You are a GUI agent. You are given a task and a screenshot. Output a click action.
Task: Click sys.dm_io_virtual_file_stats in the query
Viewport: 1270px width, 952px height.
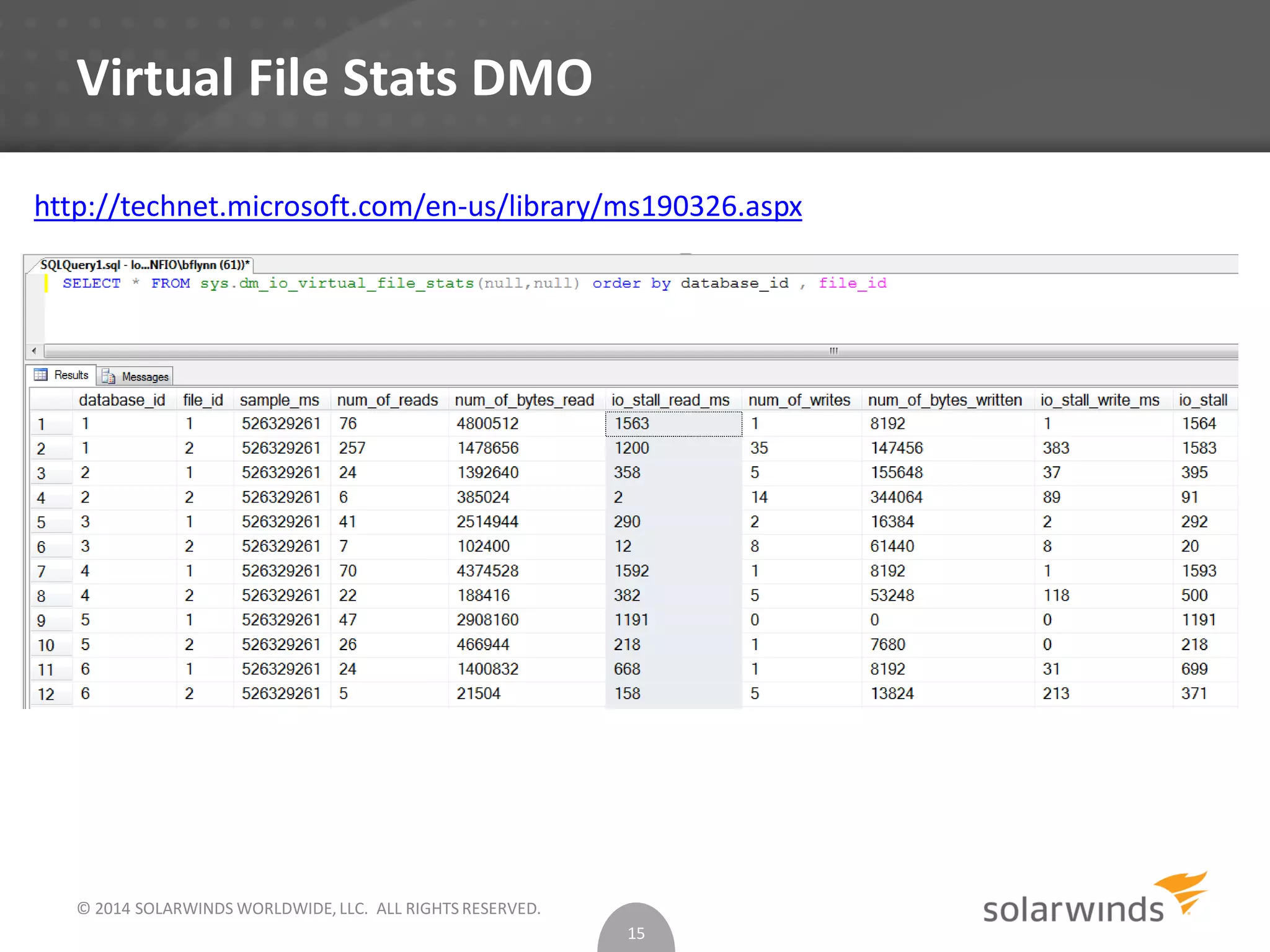click(x=337, y=284)
